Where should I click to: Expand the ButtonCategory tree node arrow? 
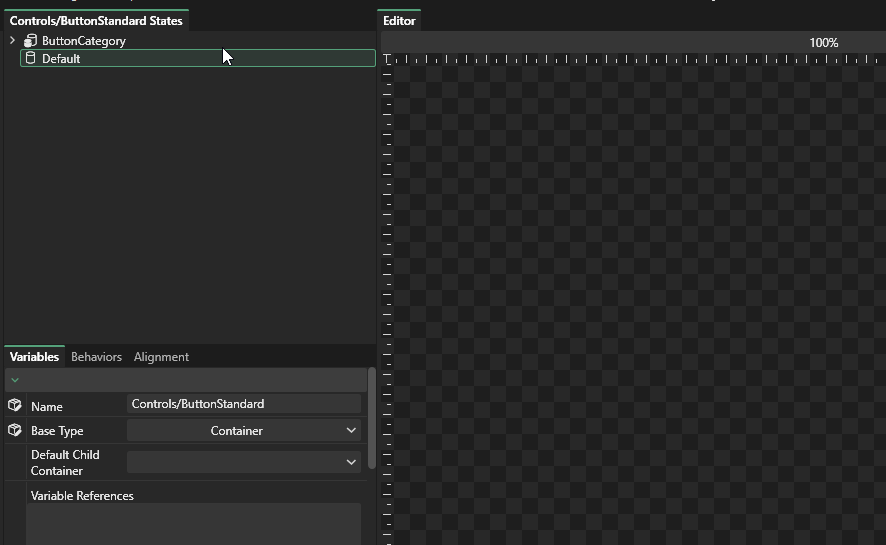tap(12, 41)
